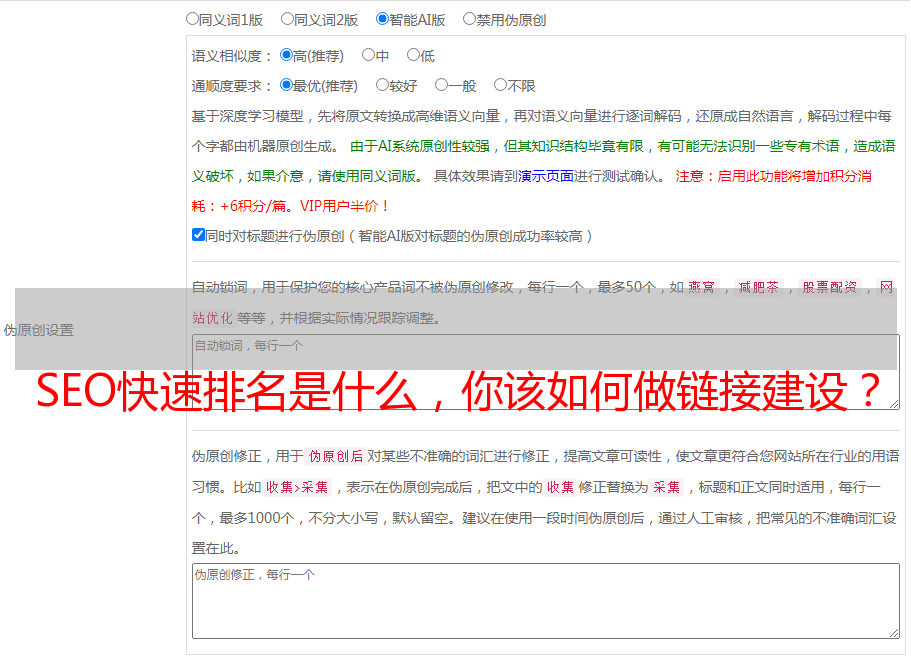Select 禁用伪原创 radio option
Viewport: 911px width, 658px height.
click(x=469, y=19)
